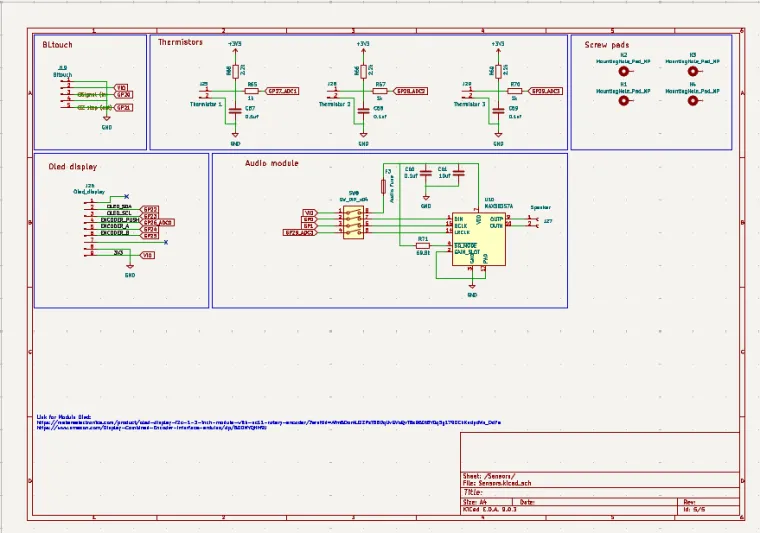
Task: Select the SW_DIP_x04 switch symbol
Action: pos(353,225)
